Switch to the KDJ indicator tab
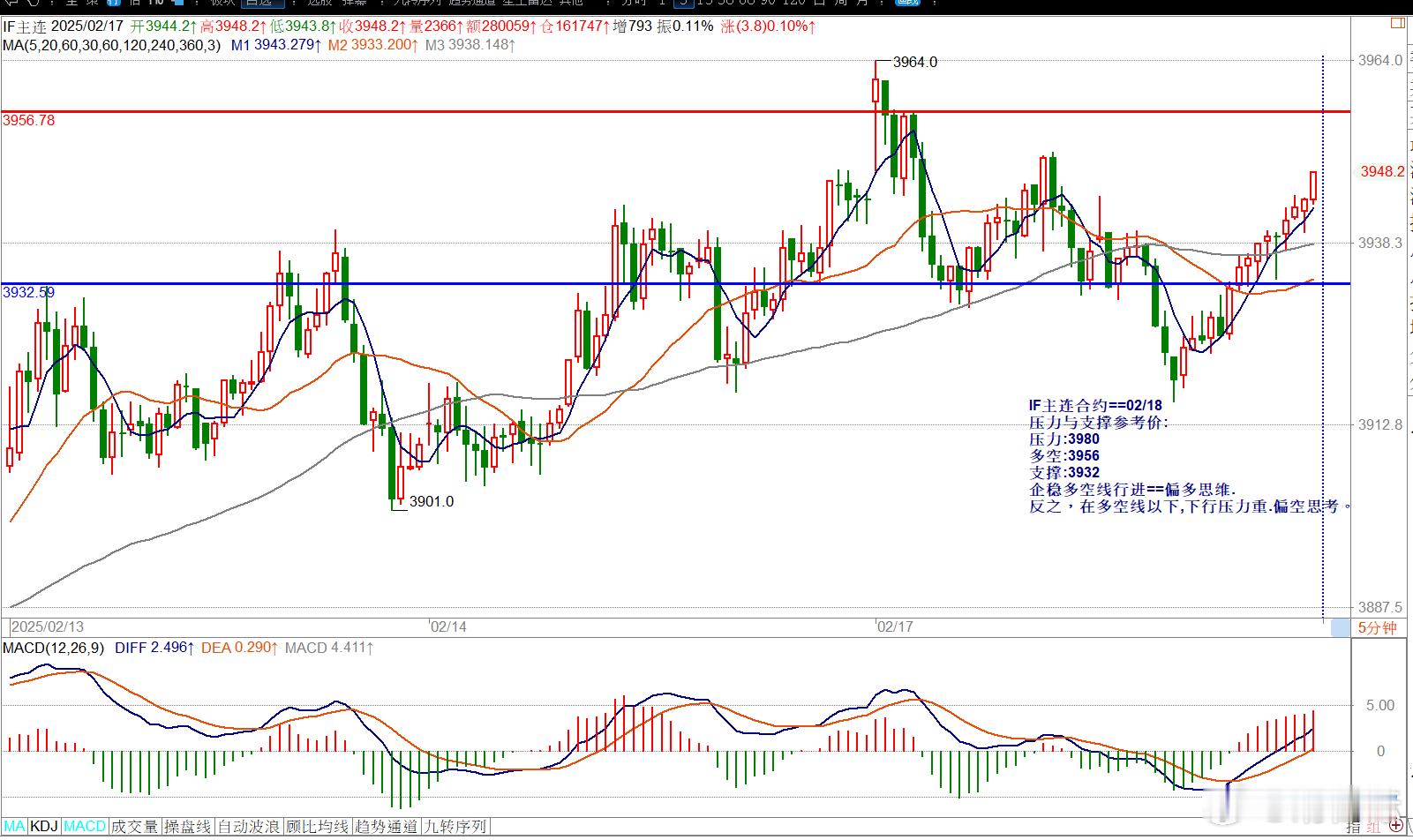 (43, 827)
